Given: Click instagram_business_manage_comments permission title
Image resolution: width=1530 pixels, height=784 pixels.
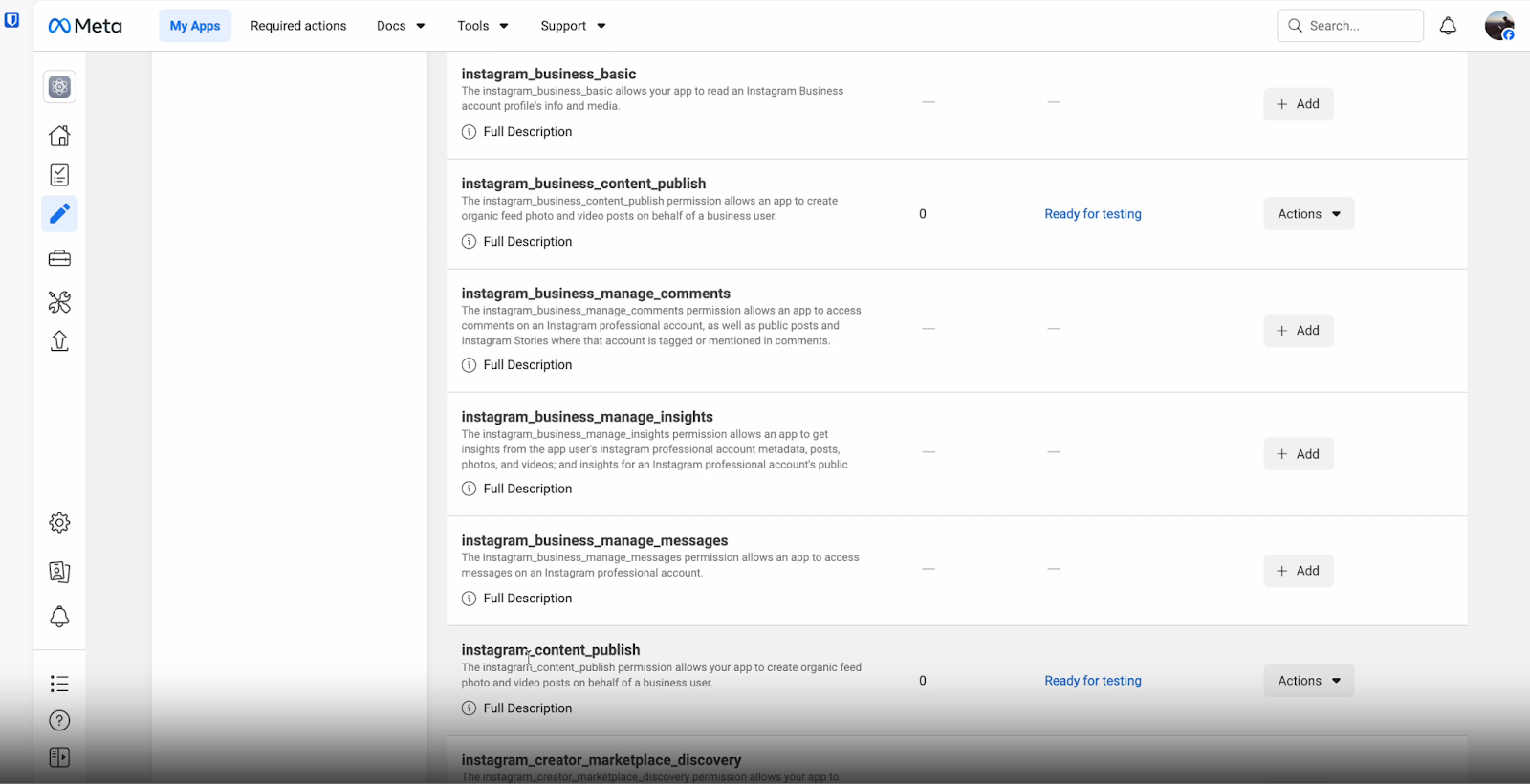Looking at the screenshot, I should click(596, 294).
